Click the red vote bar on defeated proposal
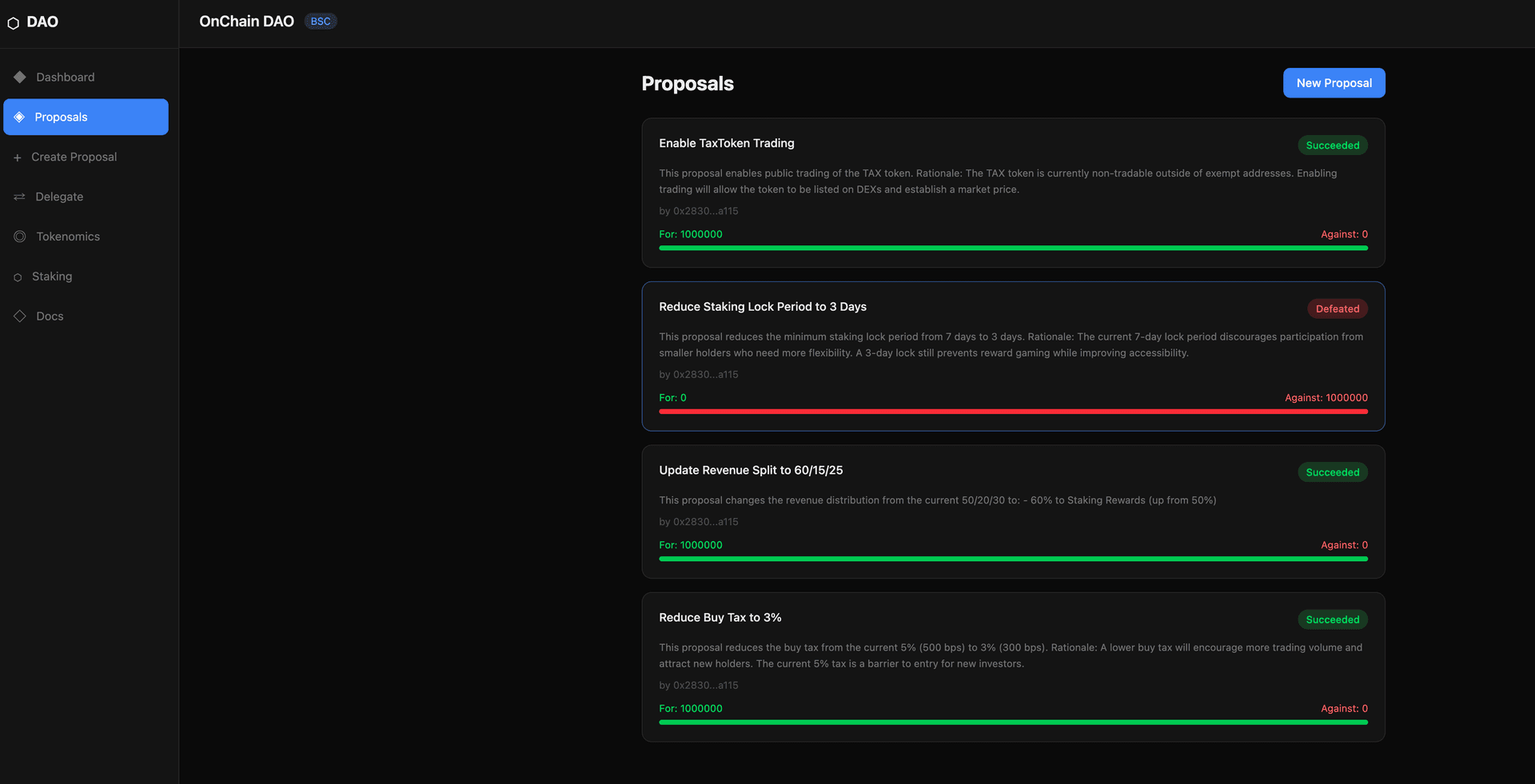 [x=1013, y=412]
